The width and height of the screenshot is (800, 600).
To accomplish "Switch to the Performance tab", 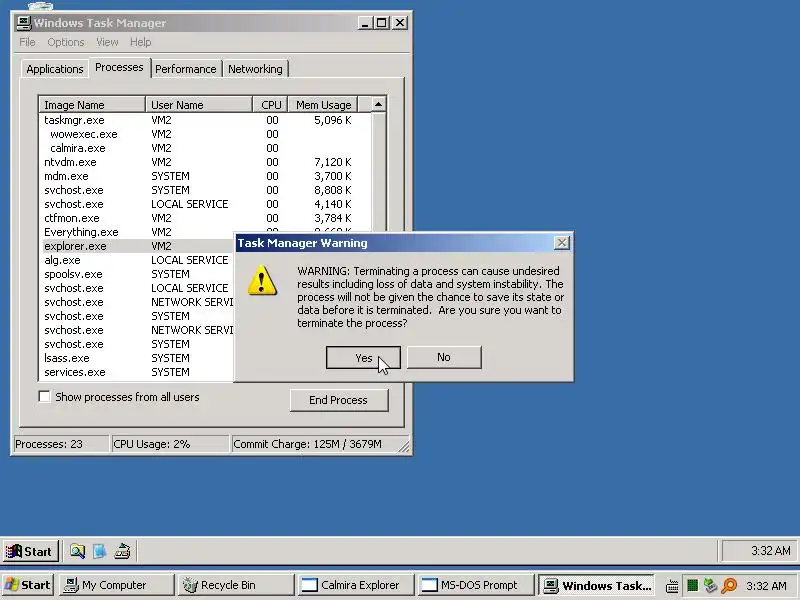I will [186, 69].
